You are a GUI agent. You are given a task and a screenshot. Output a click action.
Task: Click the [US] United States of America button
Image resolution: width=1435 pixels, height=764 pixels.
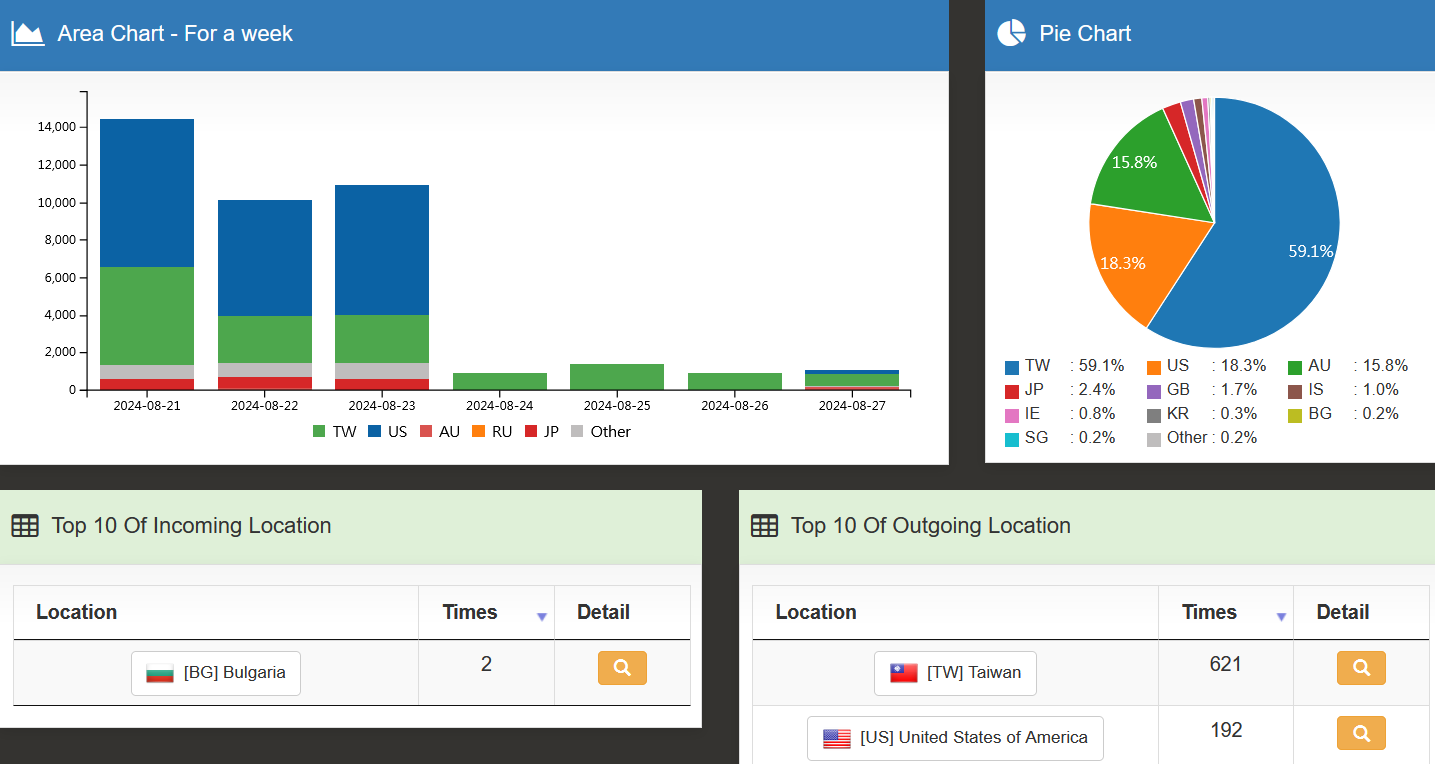pyautogui.click(x=955, y=738)
